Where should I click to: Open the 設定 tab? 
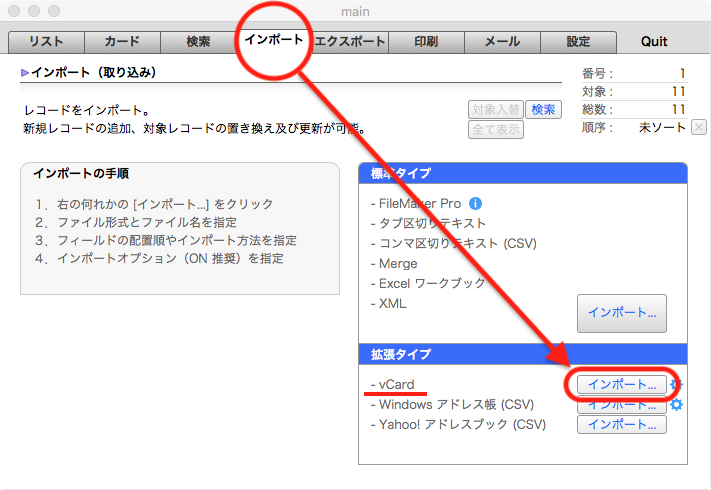coord(578,42)
